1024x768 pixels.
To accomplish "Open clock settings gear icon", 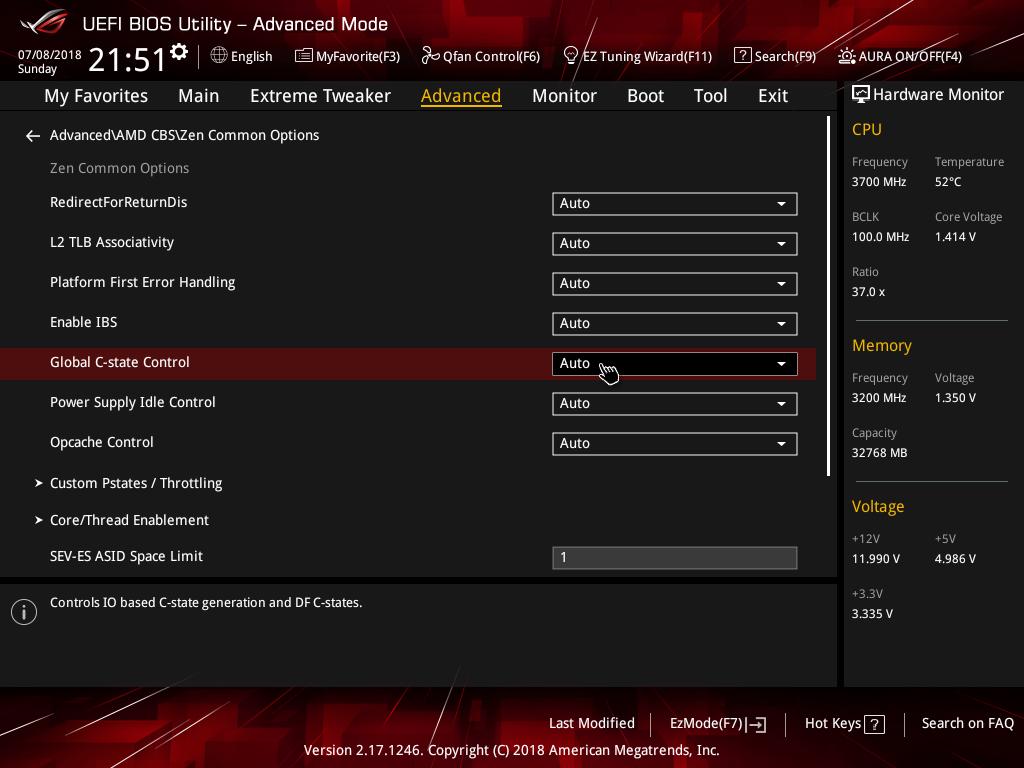I will coord(178,52).
